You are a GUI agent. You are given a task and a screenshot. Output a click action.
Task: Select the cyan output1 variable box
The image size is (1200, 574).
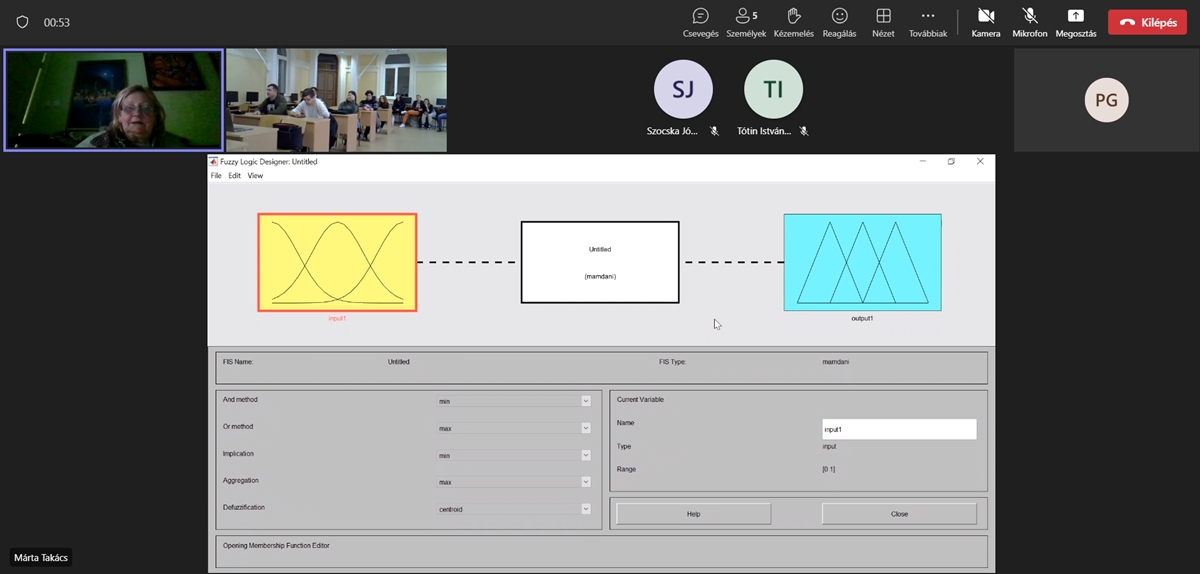pos(862,262)
